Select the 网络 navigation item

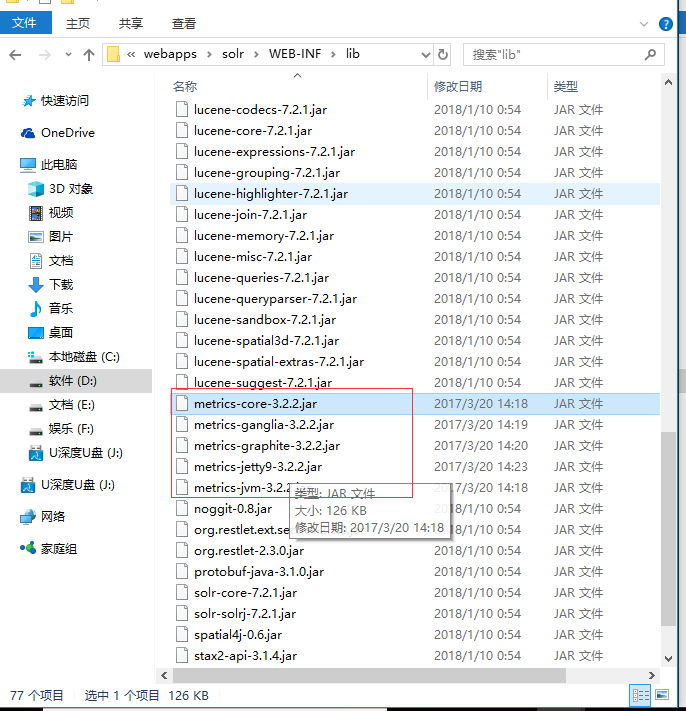point(53,516)
